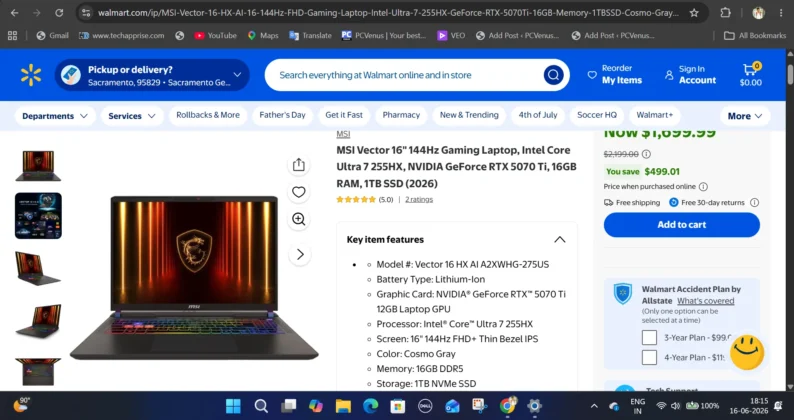
Task: Bookmark this page with star icon
Action: pyautogui.click(x=694, y=13)
